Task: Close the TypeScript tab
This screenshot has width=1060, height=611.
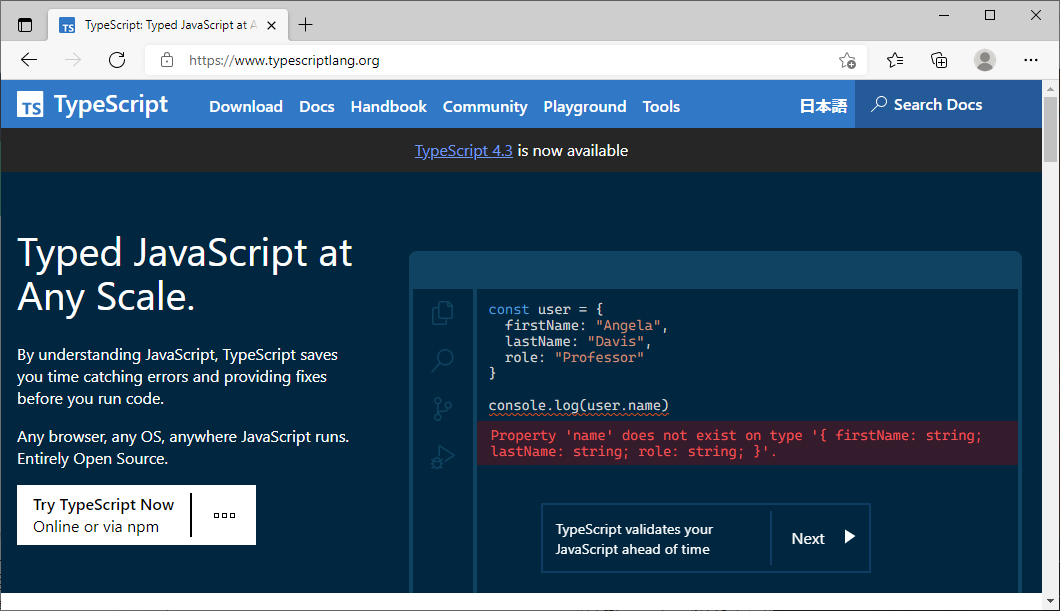Action: (272, 26)
